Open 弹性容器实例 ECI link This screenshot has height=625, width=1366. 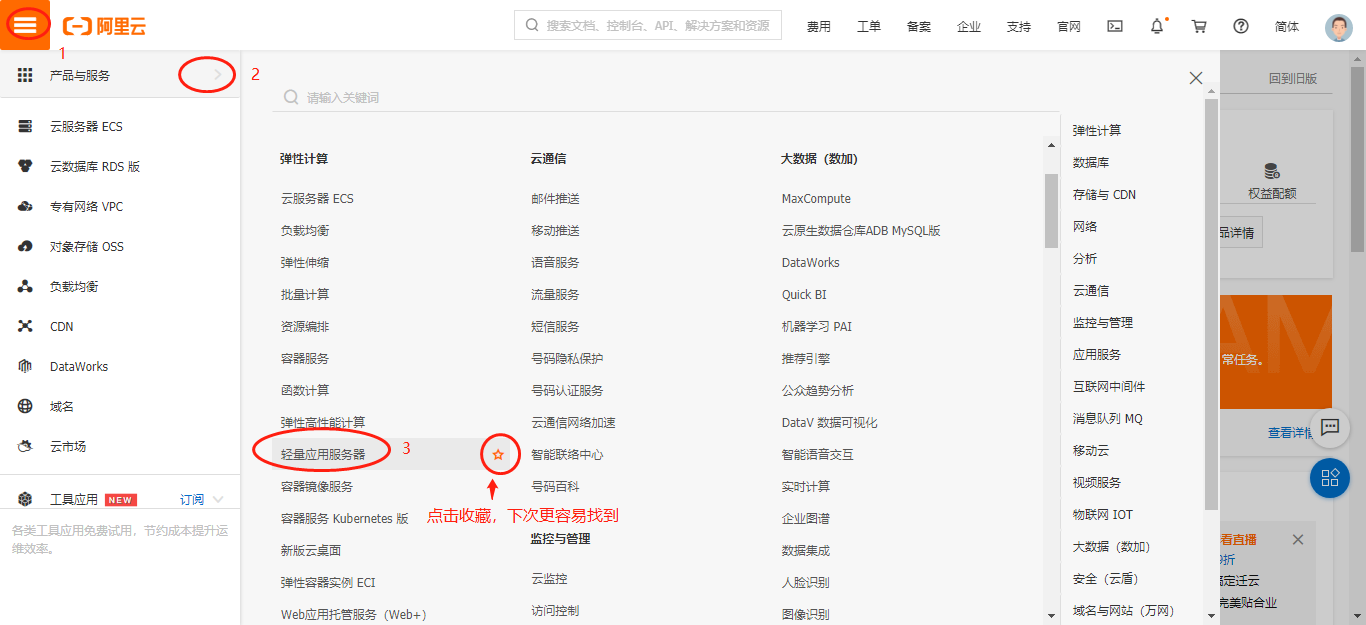coord(328,583)
